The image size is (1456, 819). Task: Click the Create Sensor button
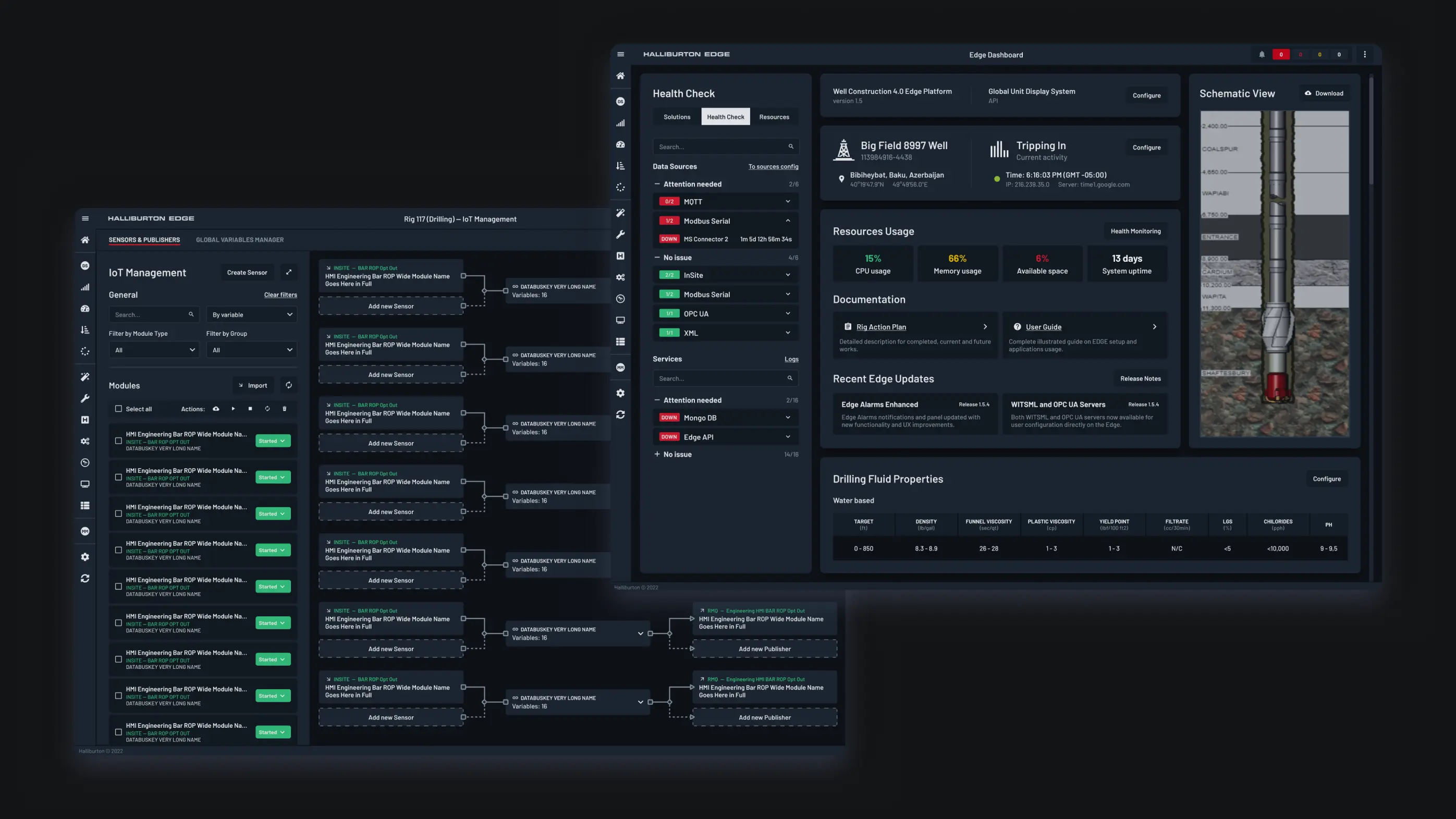tap(247, 272)
